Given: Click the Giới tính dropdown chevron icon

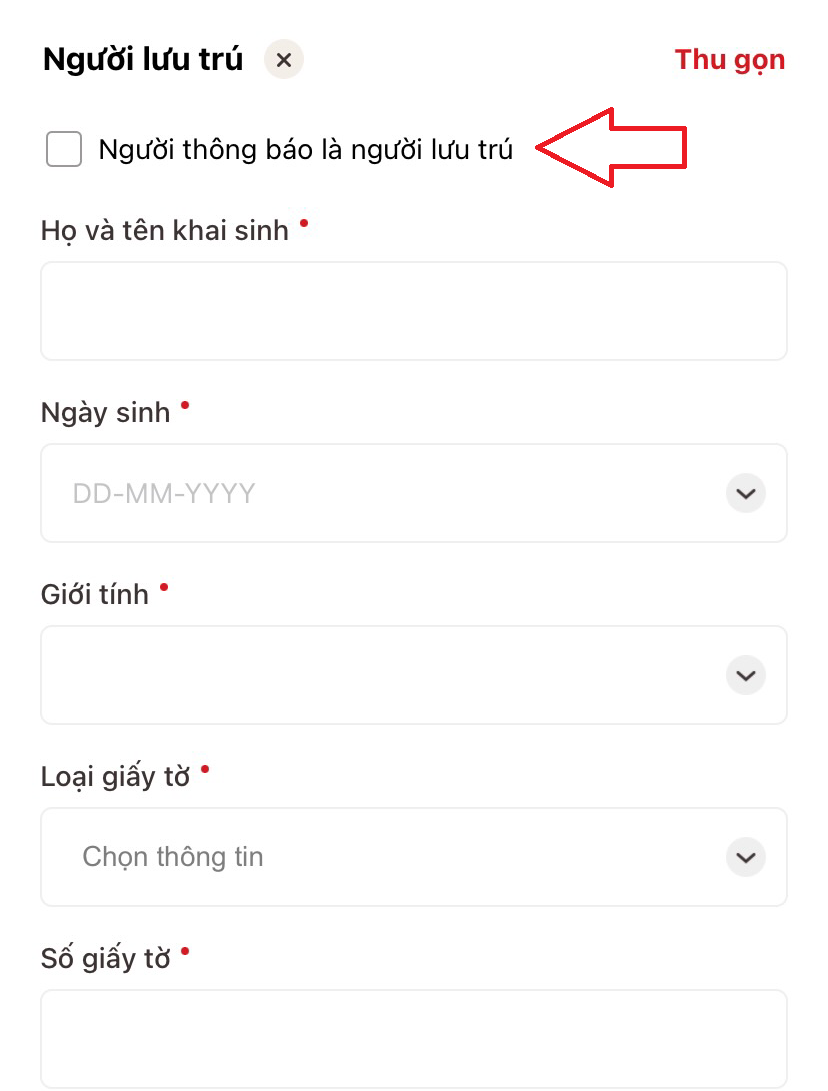Looking at the screenshot, I should [746, 675].
